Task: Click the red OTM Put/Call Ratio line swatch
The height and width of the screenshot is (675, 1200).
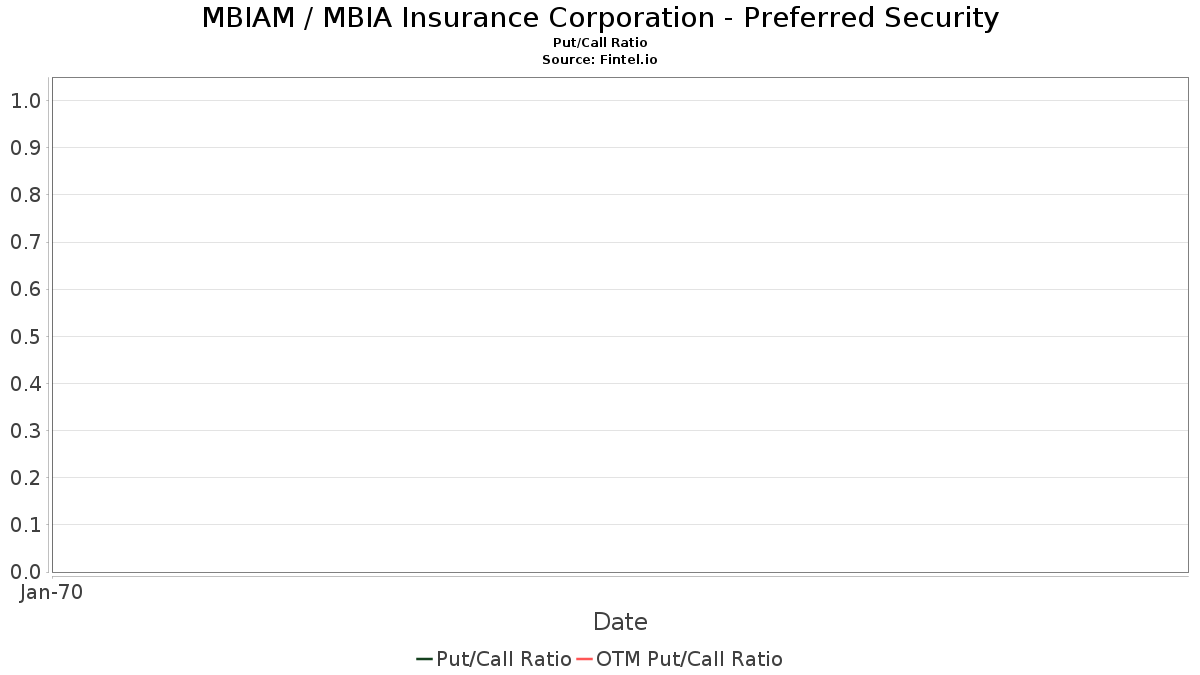Action: point(584,659)
